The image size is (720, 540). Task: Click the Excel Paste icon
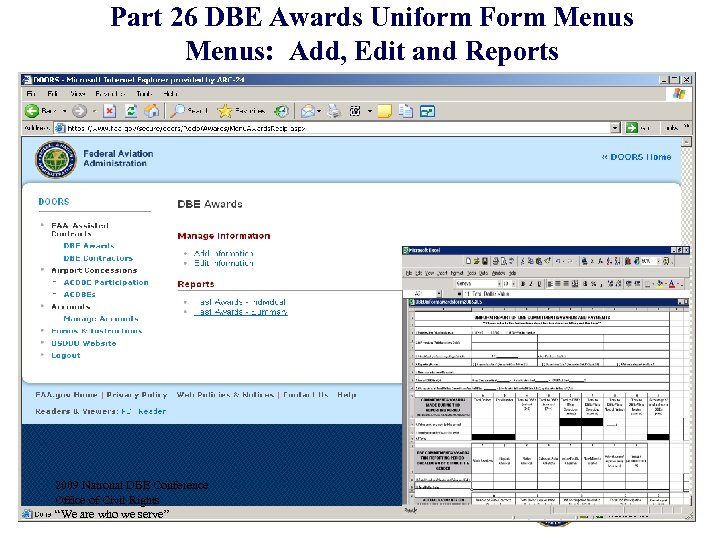pyautogui.click(x=539, y=261)
